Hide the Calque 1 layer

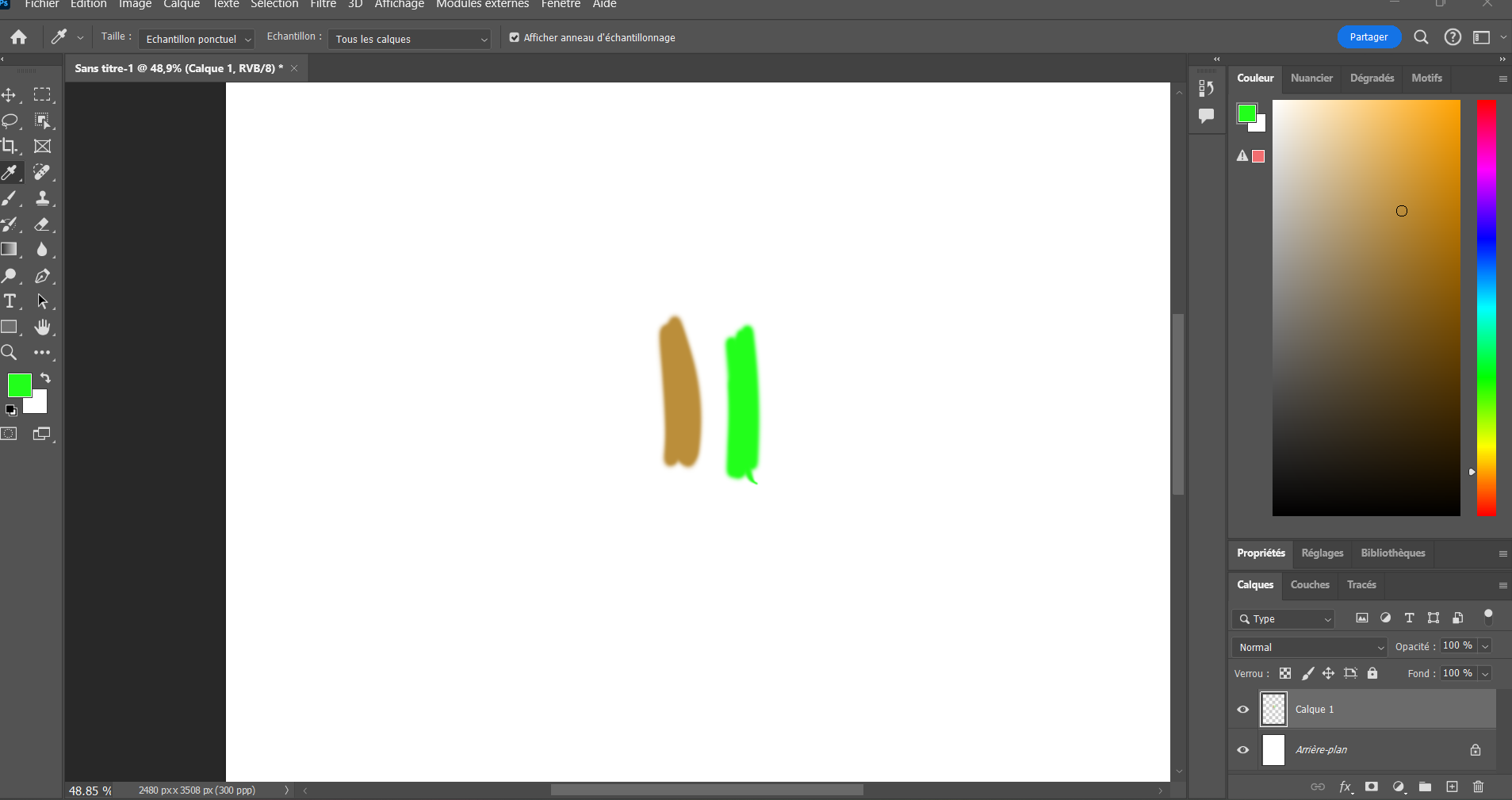(1242, 709)
